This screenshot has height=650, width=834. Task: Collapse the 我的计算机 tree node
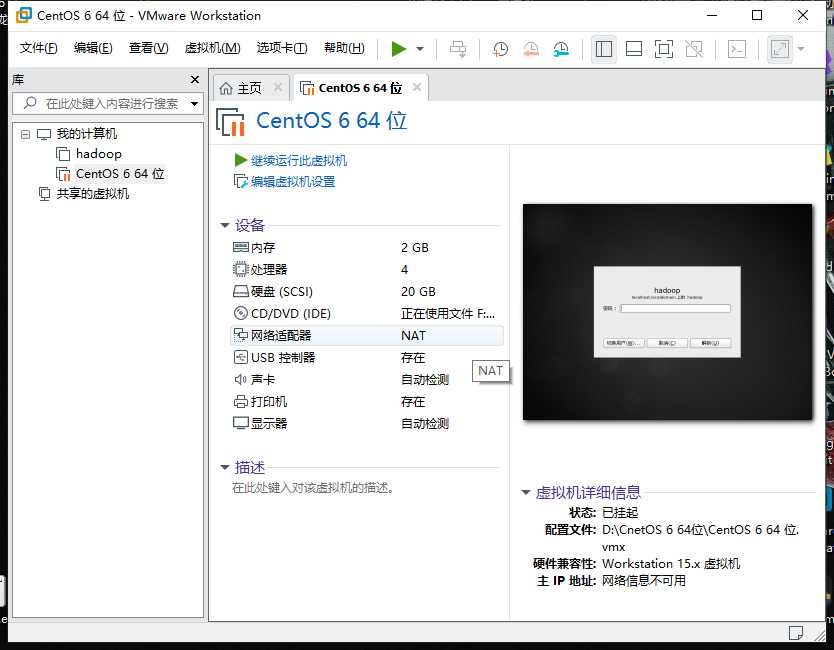pos(25,134)
